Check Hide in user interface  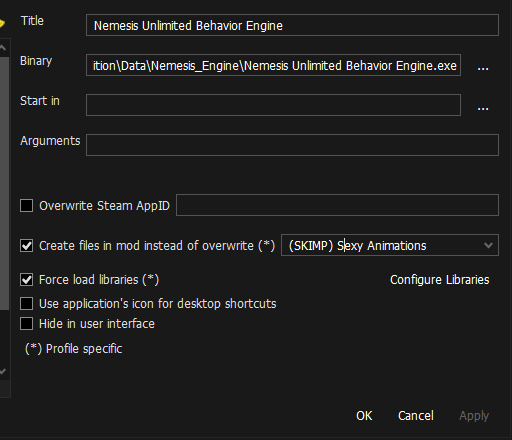[27, 324]
